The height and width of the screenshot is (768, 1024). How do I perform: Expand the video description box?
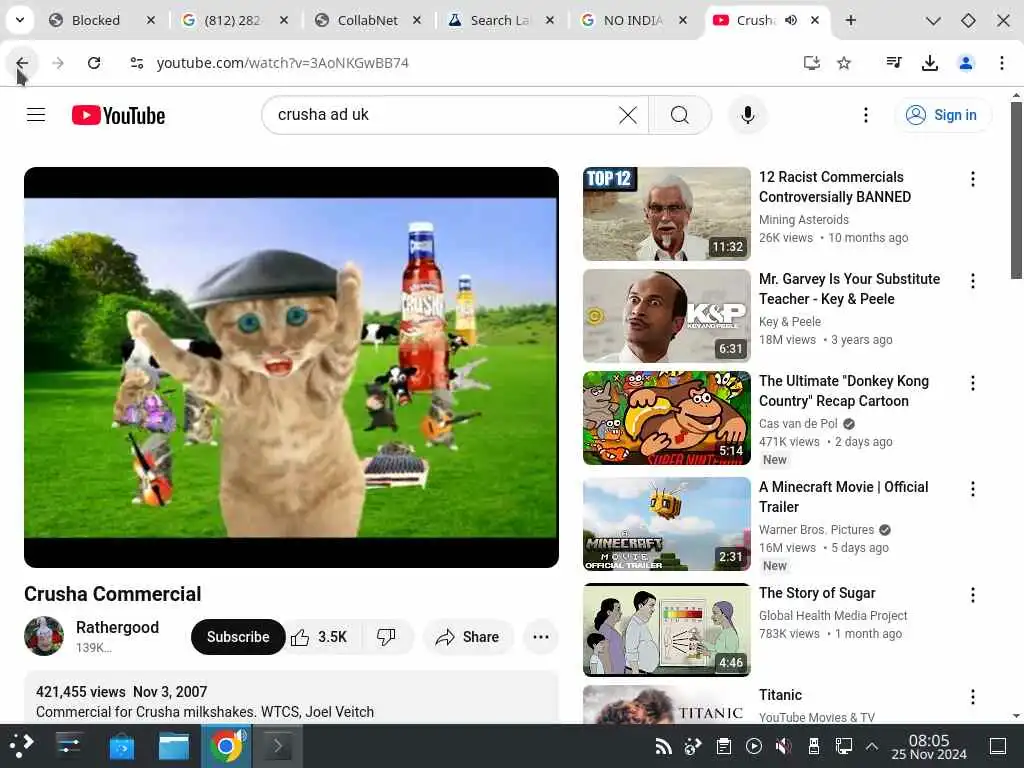click(x=291, y=697)
